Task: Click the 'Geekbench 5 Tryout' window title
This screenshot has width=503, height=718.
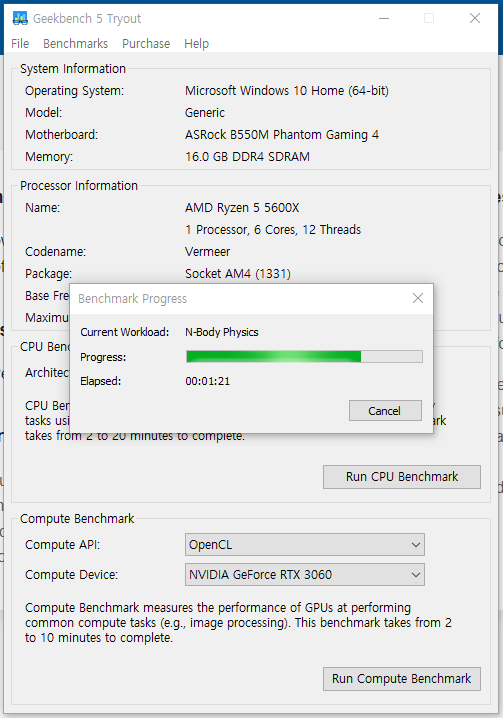Action: 87,19
